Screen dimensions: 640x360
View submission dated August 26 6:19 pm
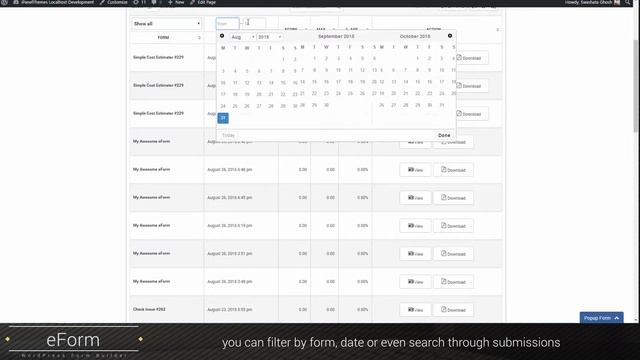pos(415,226)
